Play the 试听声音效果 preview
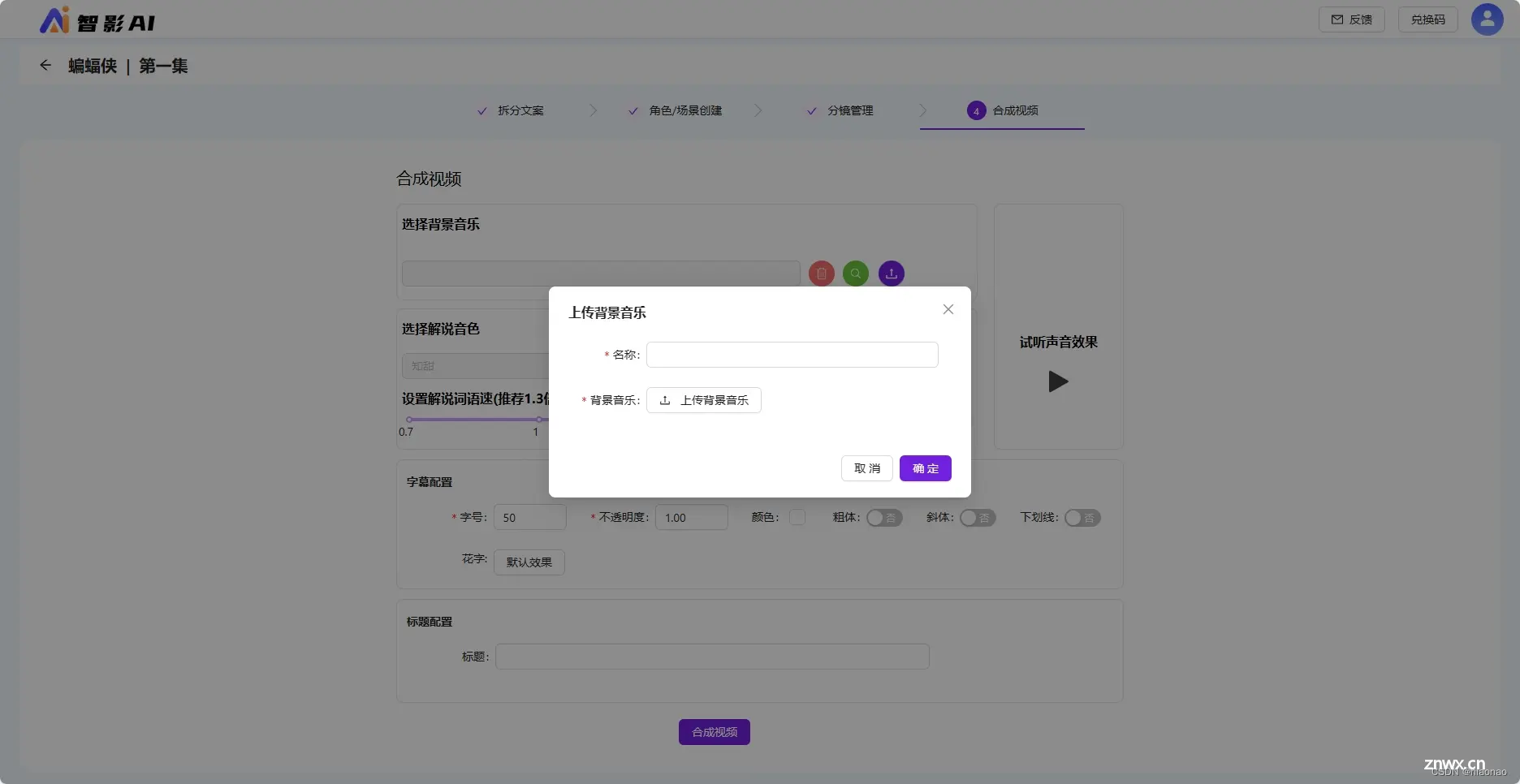This screenshot has width=1520, height=784. pos(1058,381)
